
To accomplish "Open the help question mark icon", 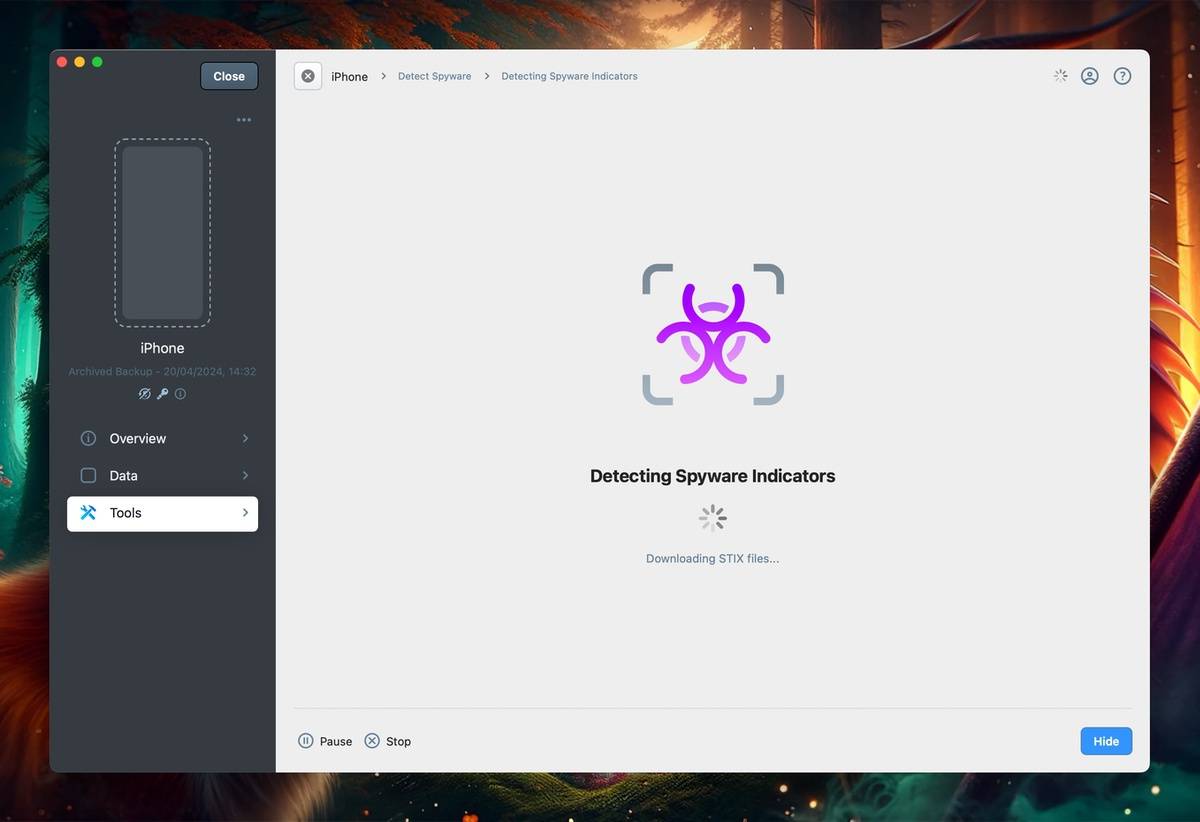I will (x=1122, y=76).
